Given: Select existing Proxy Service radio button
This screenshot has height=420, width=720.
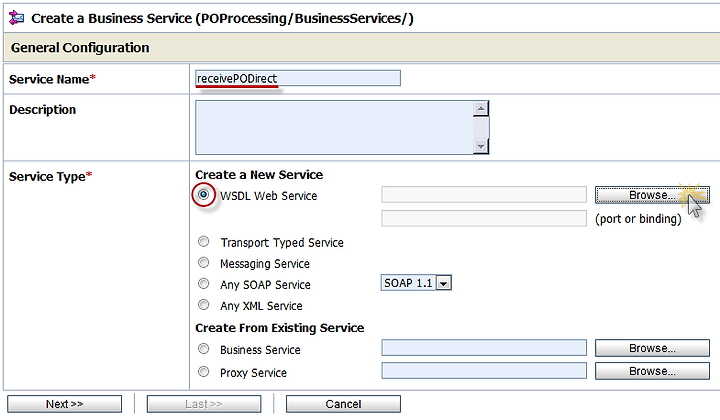Looking at the screenshot, I should coord(203,371).
